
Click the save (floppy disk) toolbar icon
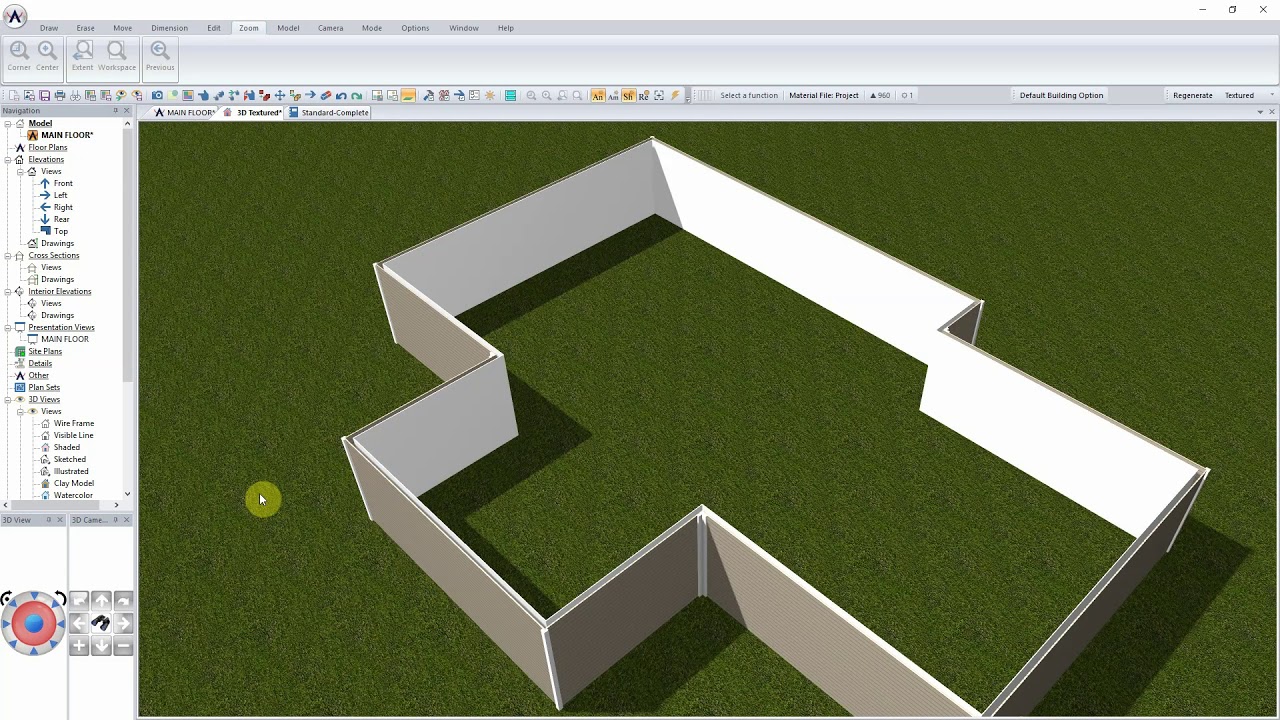click(x=44, y=95)
